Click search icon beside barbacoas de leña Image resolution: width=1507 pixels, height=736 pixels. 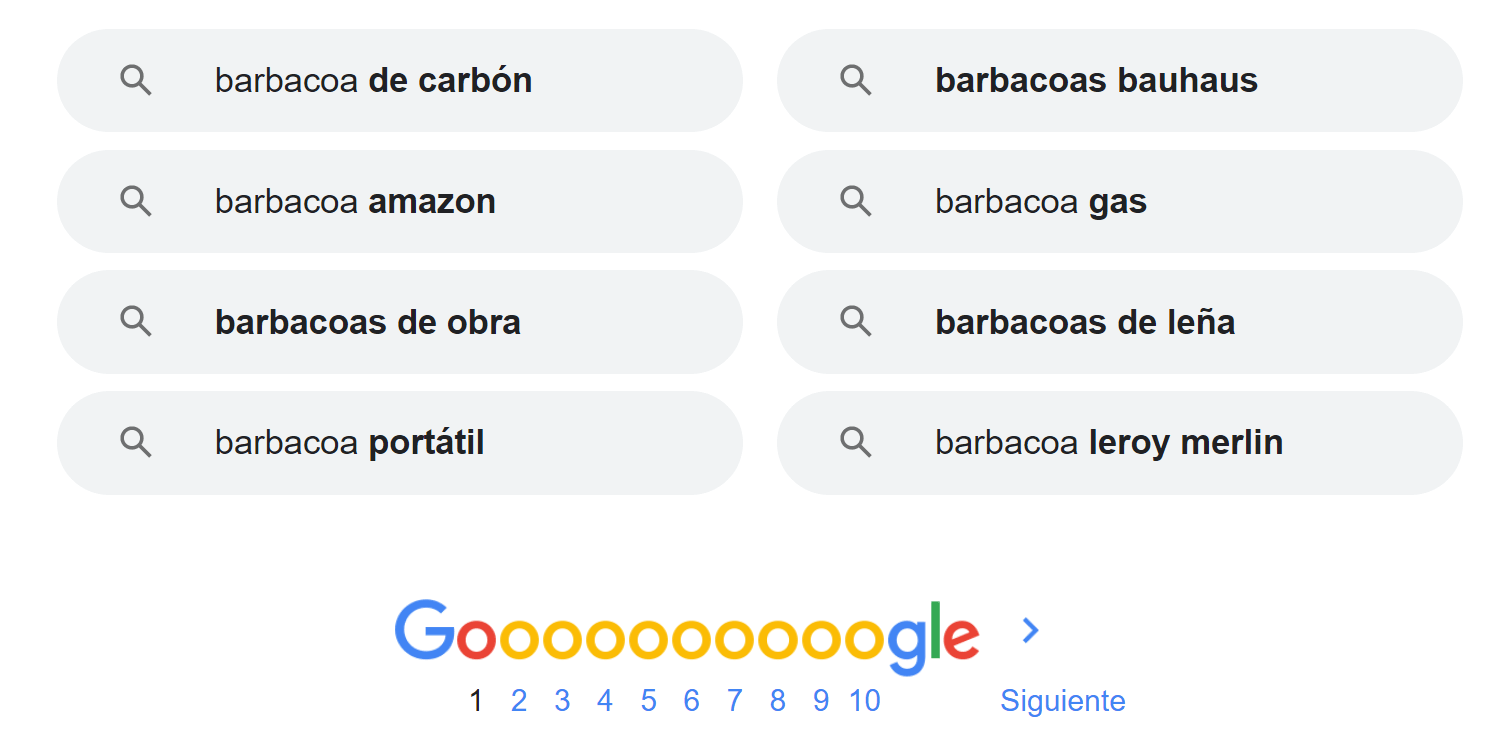click(x=855, y=321)
